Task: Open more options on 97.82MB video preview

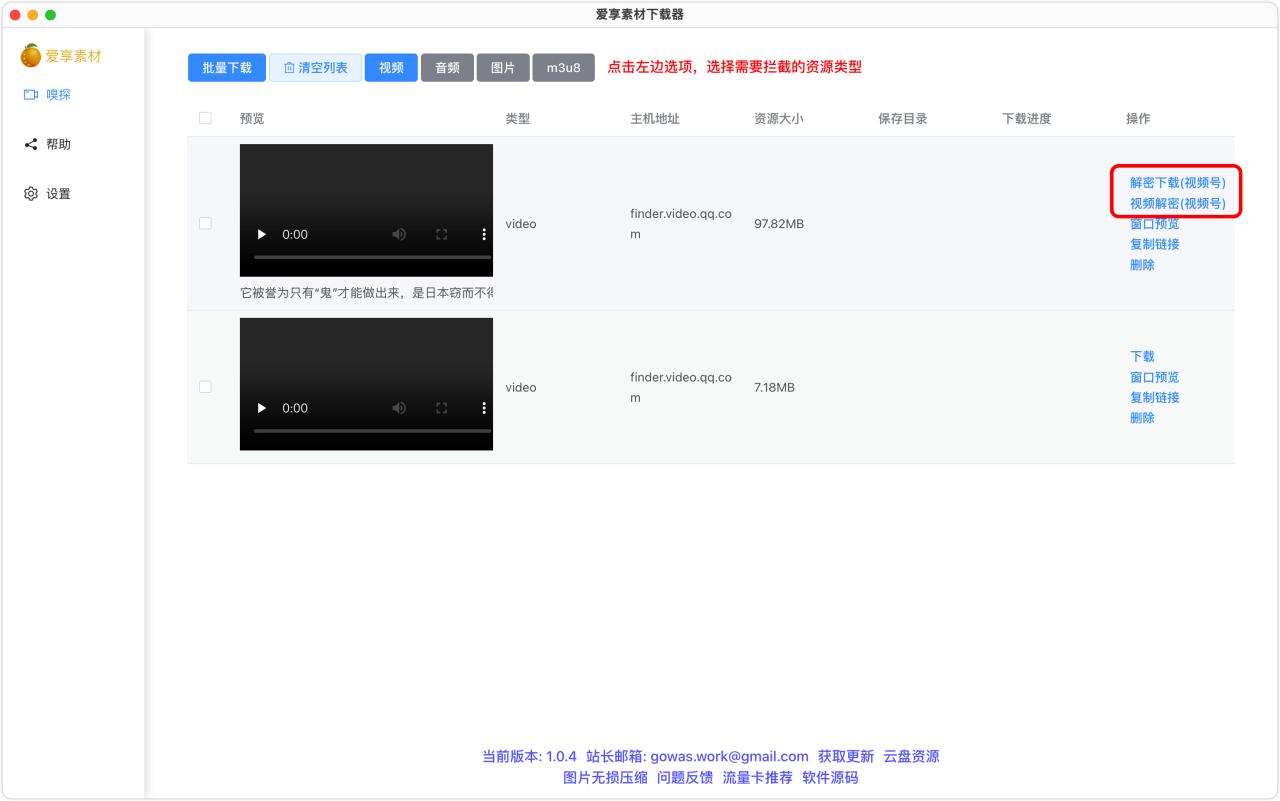Action: [484, 234]
